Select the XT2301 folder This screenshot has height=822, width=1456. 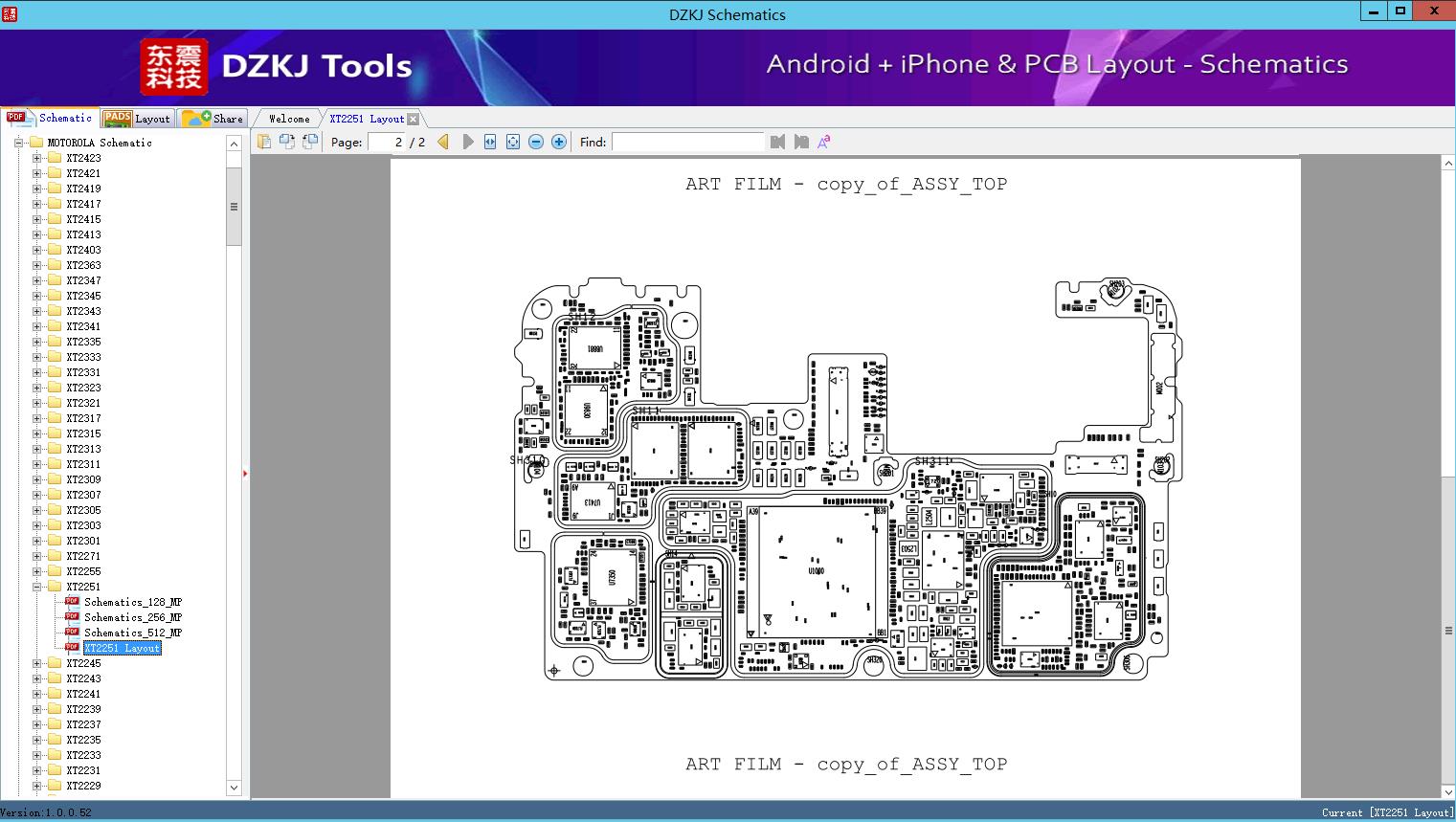83,541
